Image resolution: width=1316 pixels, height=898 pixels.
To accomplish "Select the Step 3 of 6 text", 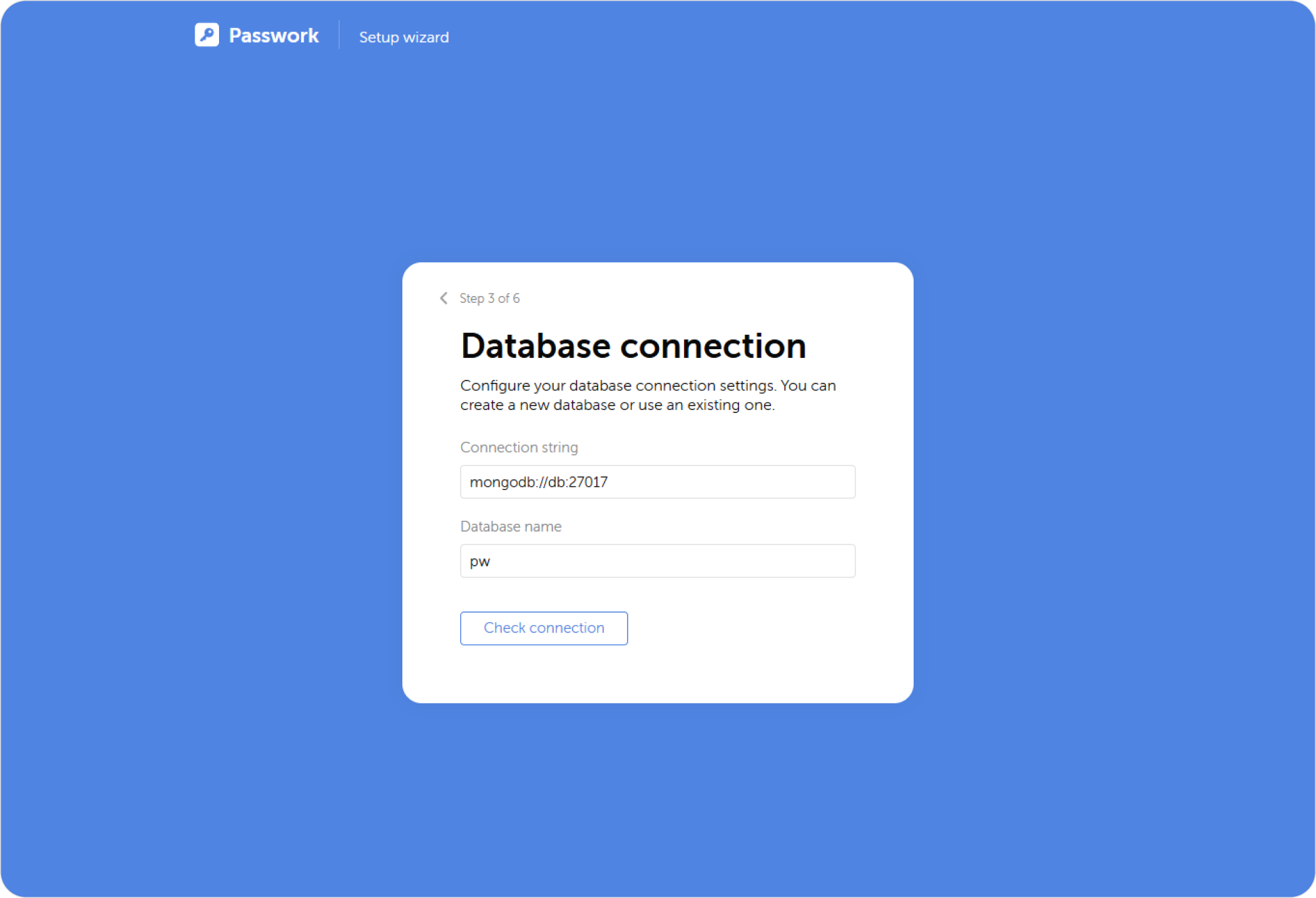I will [490, 298].
